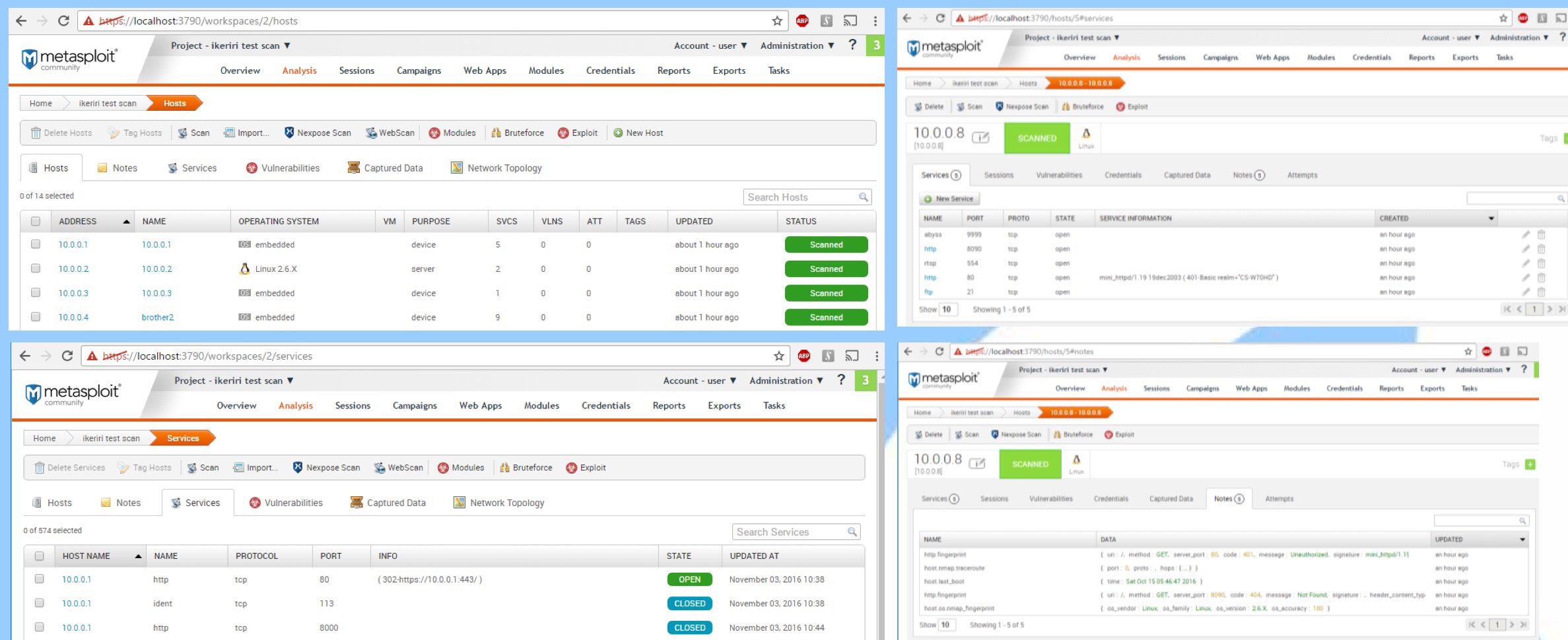Bookmark page with star in Hosts browser window

point(777,21)
